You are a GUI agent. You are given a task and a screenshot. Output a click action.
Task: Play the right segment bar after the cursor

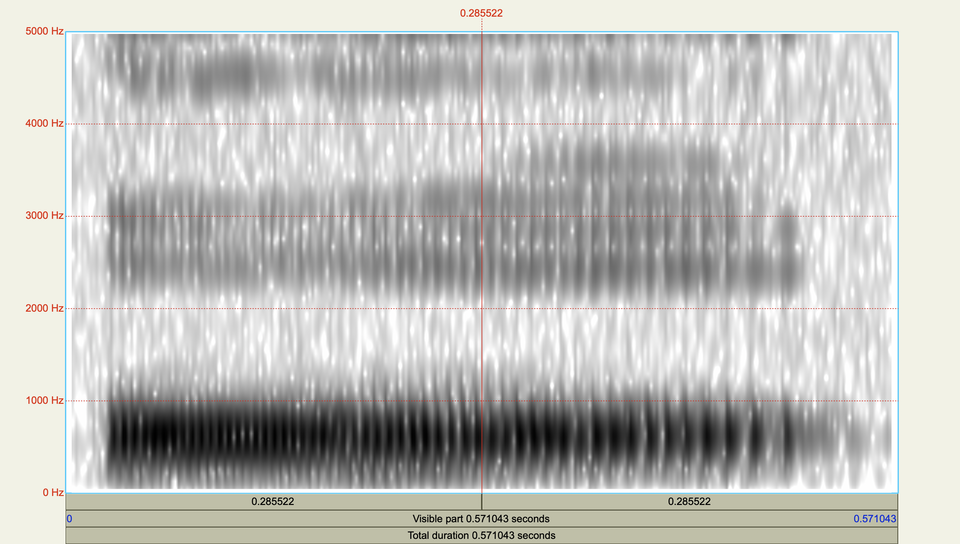(x=690, y=501)
